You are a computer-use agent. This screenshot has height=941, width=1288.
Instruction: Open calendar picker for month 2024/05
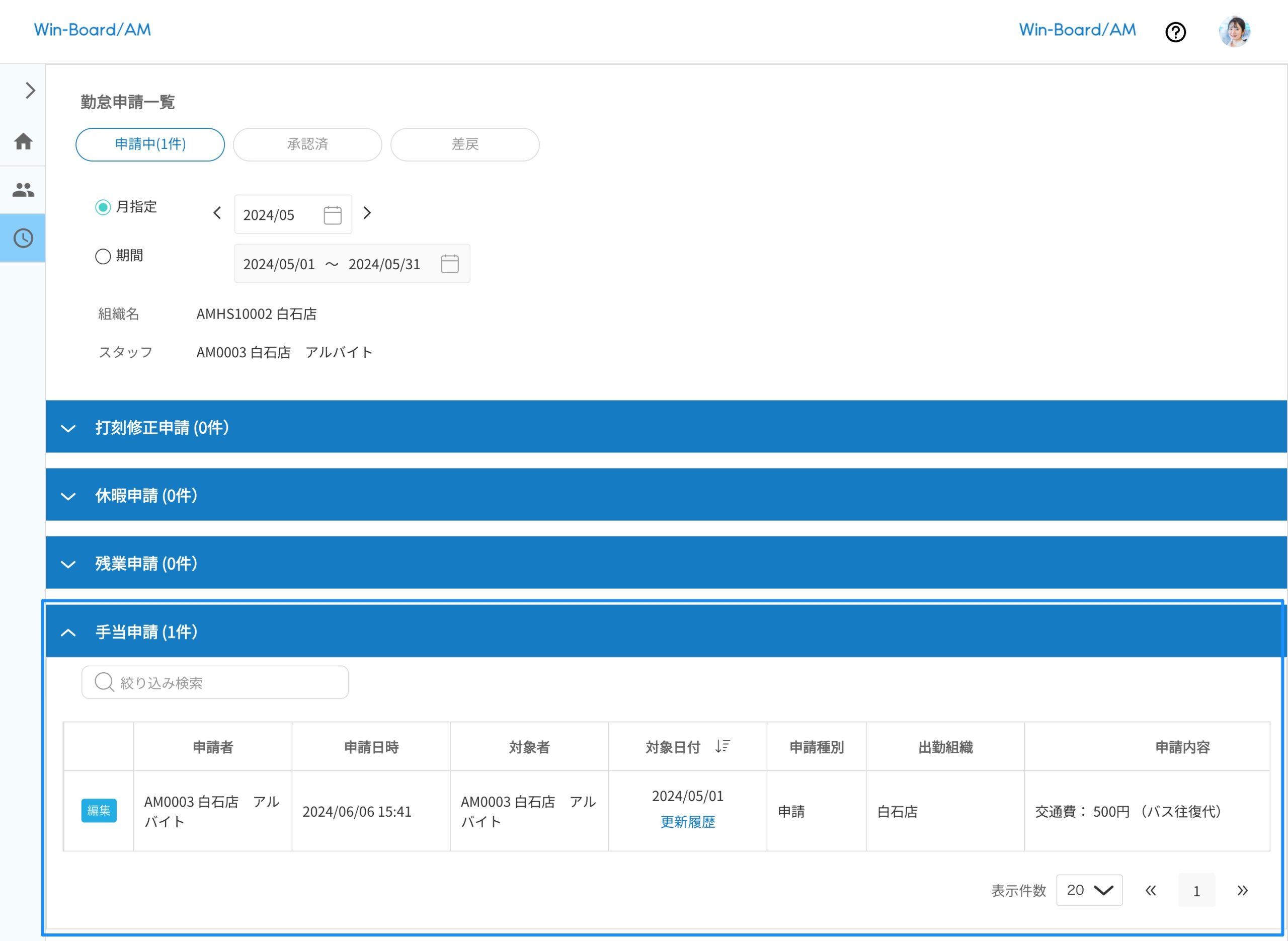tap(333, 215)
